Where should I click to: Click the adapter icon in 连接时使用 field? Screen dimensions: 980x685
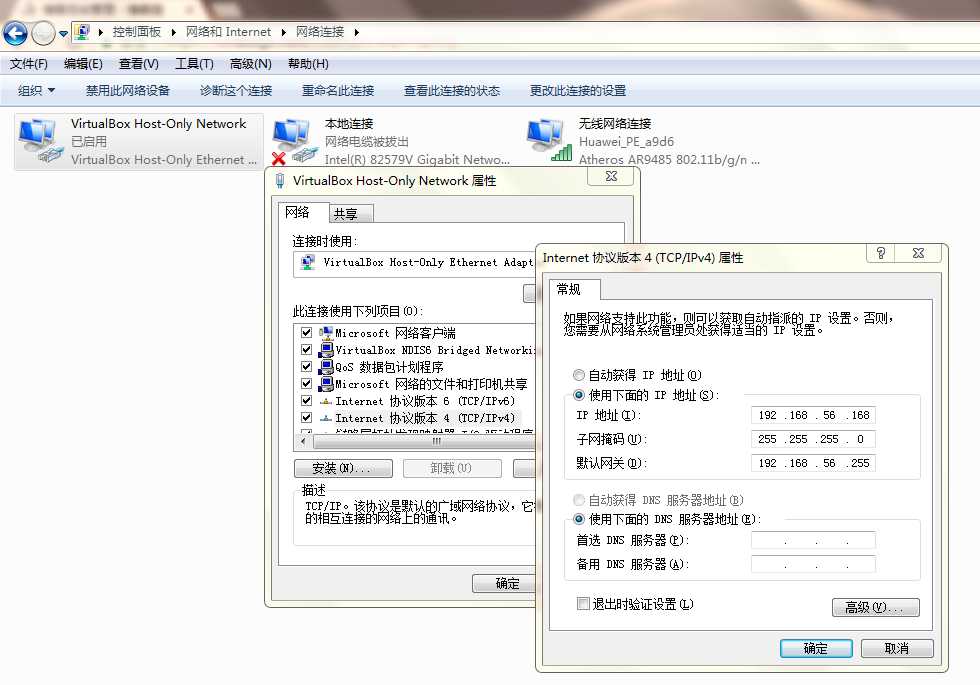click(308, 262)
